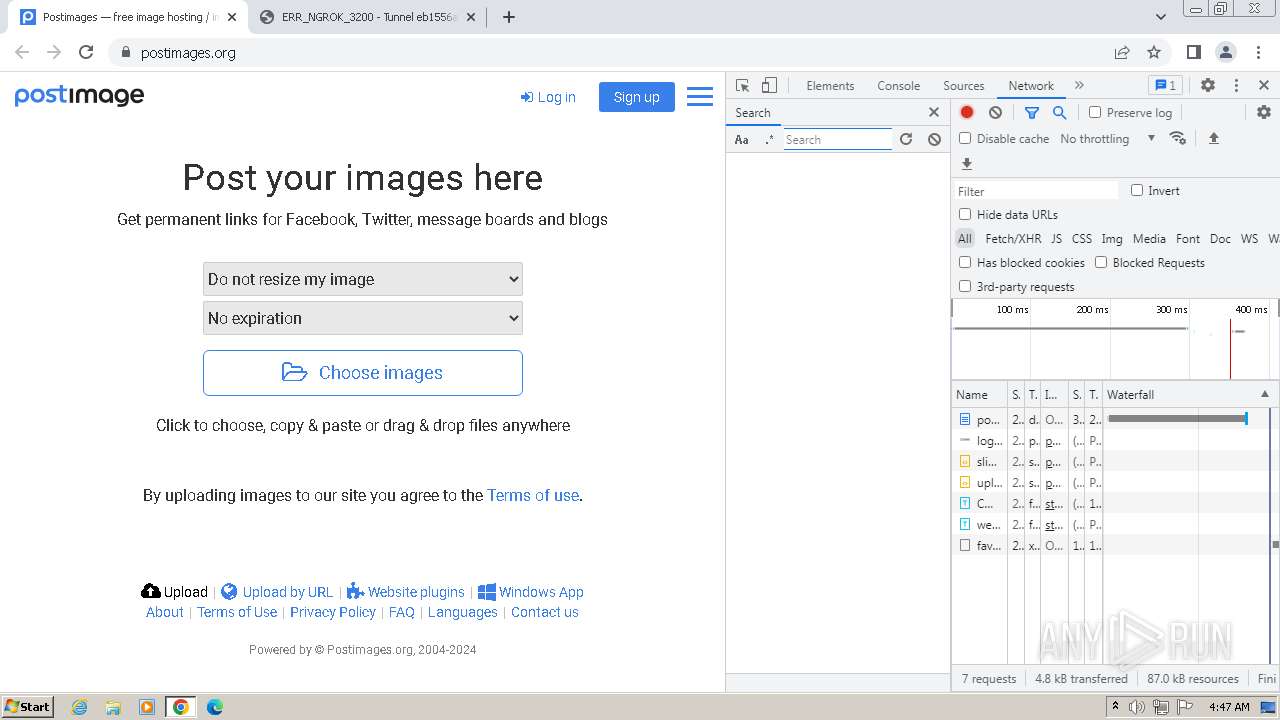
Task: Filter requests by Fetch/XHR
Action: point(1013,238)
